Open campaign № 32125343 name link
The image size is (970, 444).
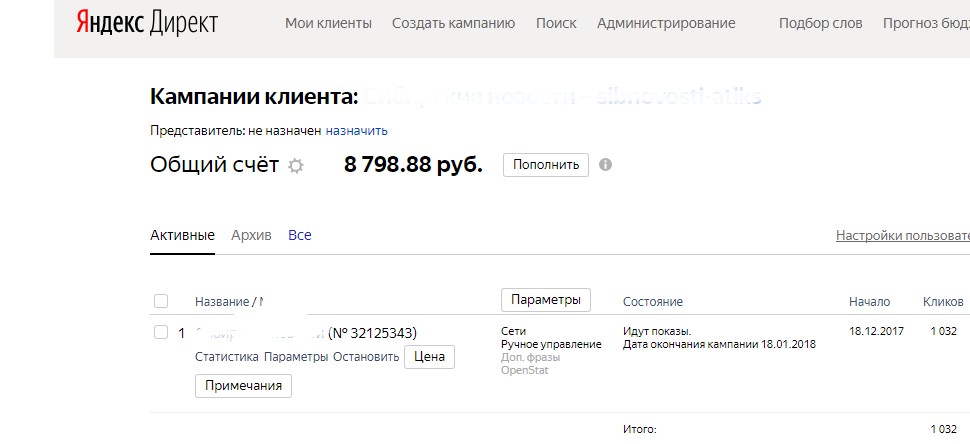[x=306, y=333]
